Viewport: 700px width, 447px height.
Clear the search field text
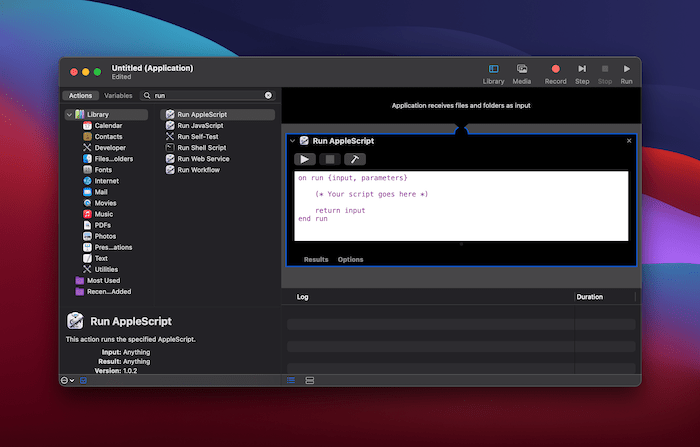268,95
